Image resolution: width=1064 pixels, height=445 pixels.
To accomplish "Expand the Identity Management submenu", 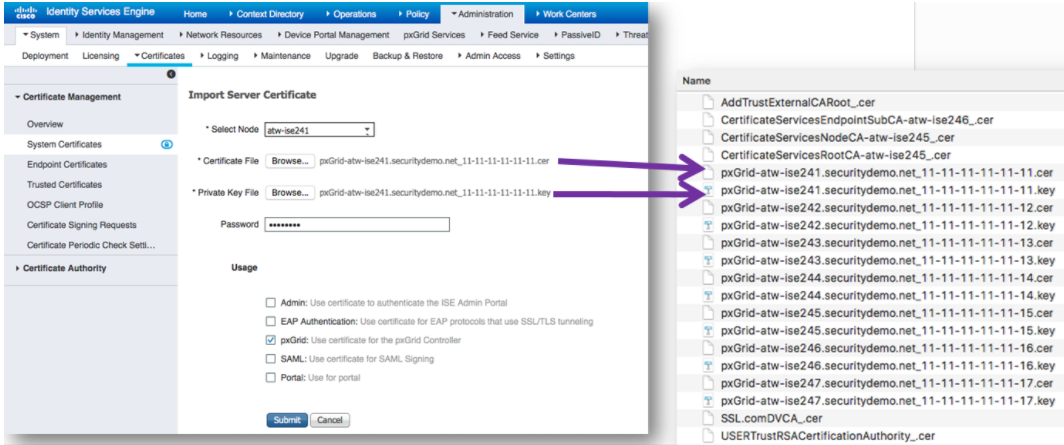I will tap(119, 35).
